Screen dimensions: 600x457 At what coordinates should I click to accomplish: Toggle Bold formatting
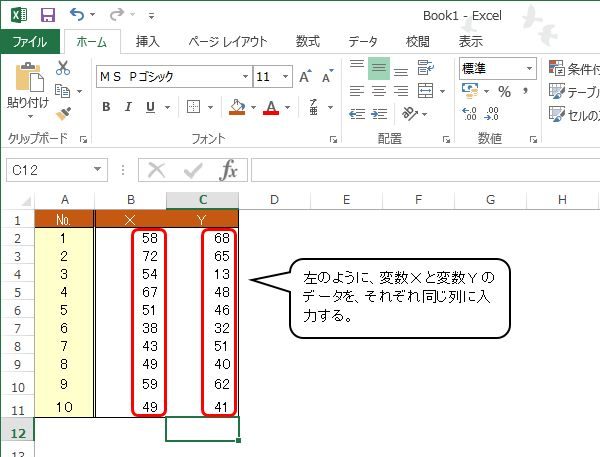106,108
